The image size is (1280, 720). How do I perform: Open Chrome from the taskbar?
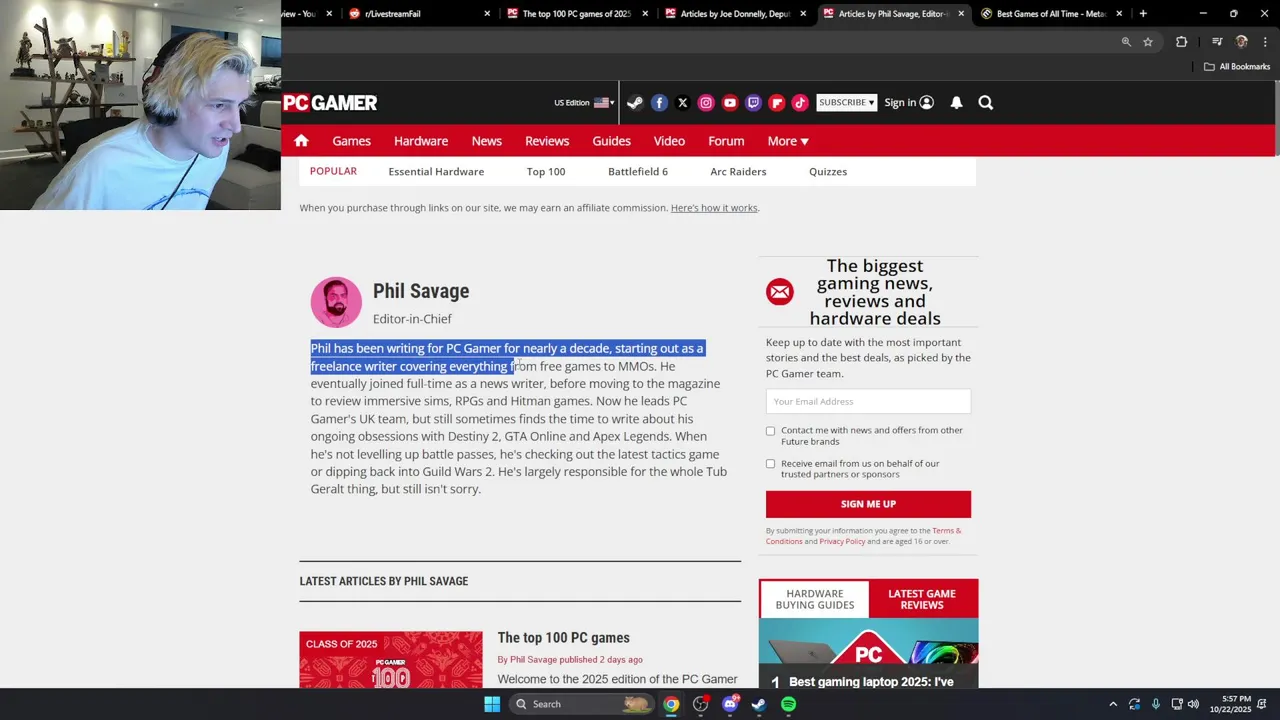pyautogui.click(x=671, y=704)
